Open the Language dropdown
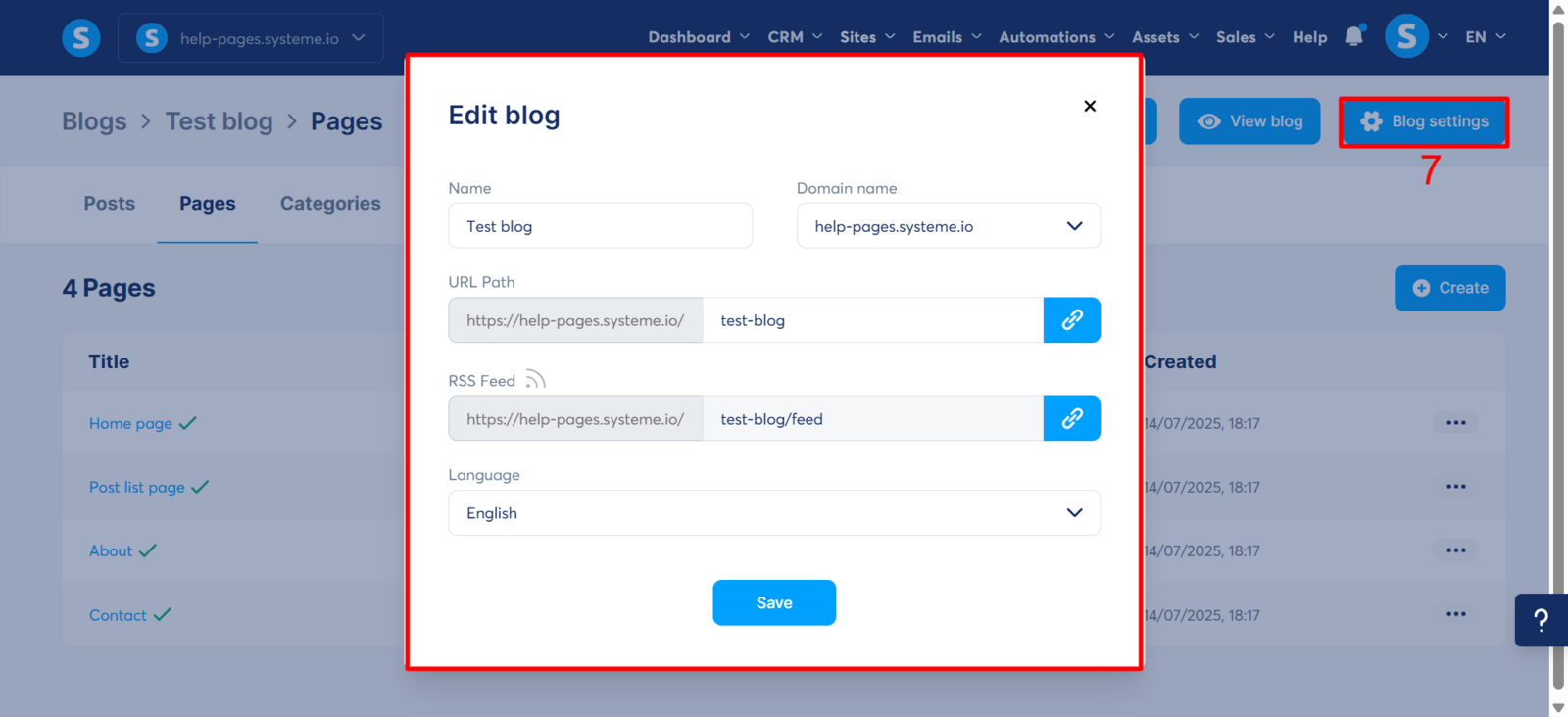This screenshot has width=1568, height=717. (774, 513)
